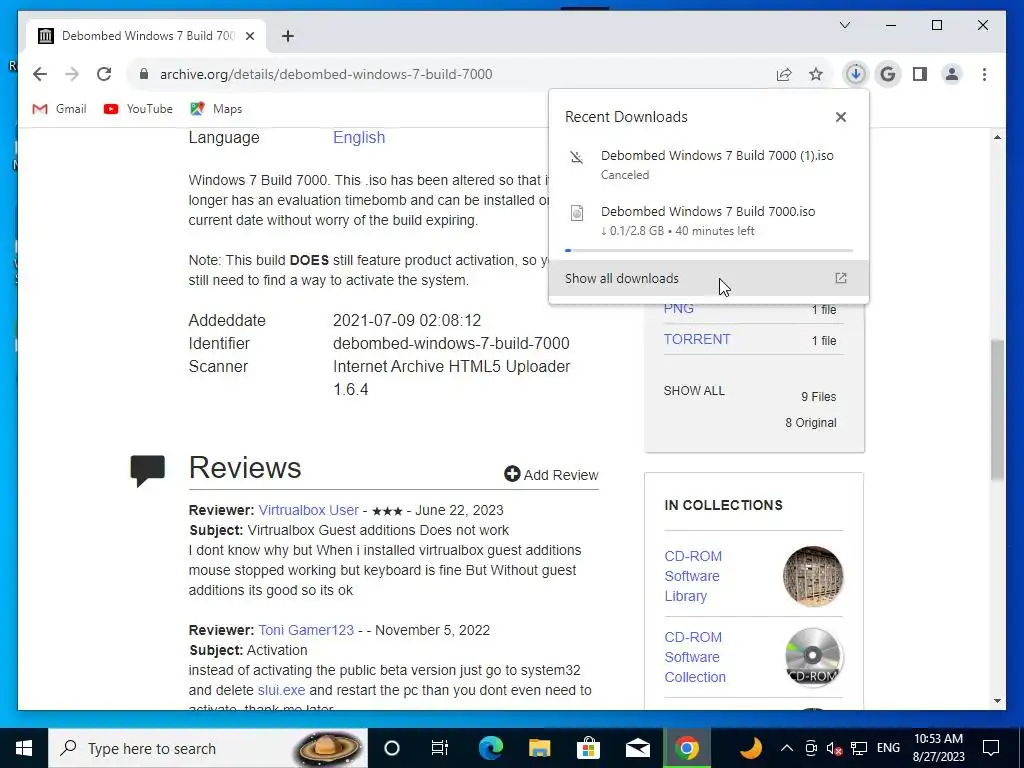Click the 9 Files count
This screenshot has width=1024, height=768.
(818, 396)
